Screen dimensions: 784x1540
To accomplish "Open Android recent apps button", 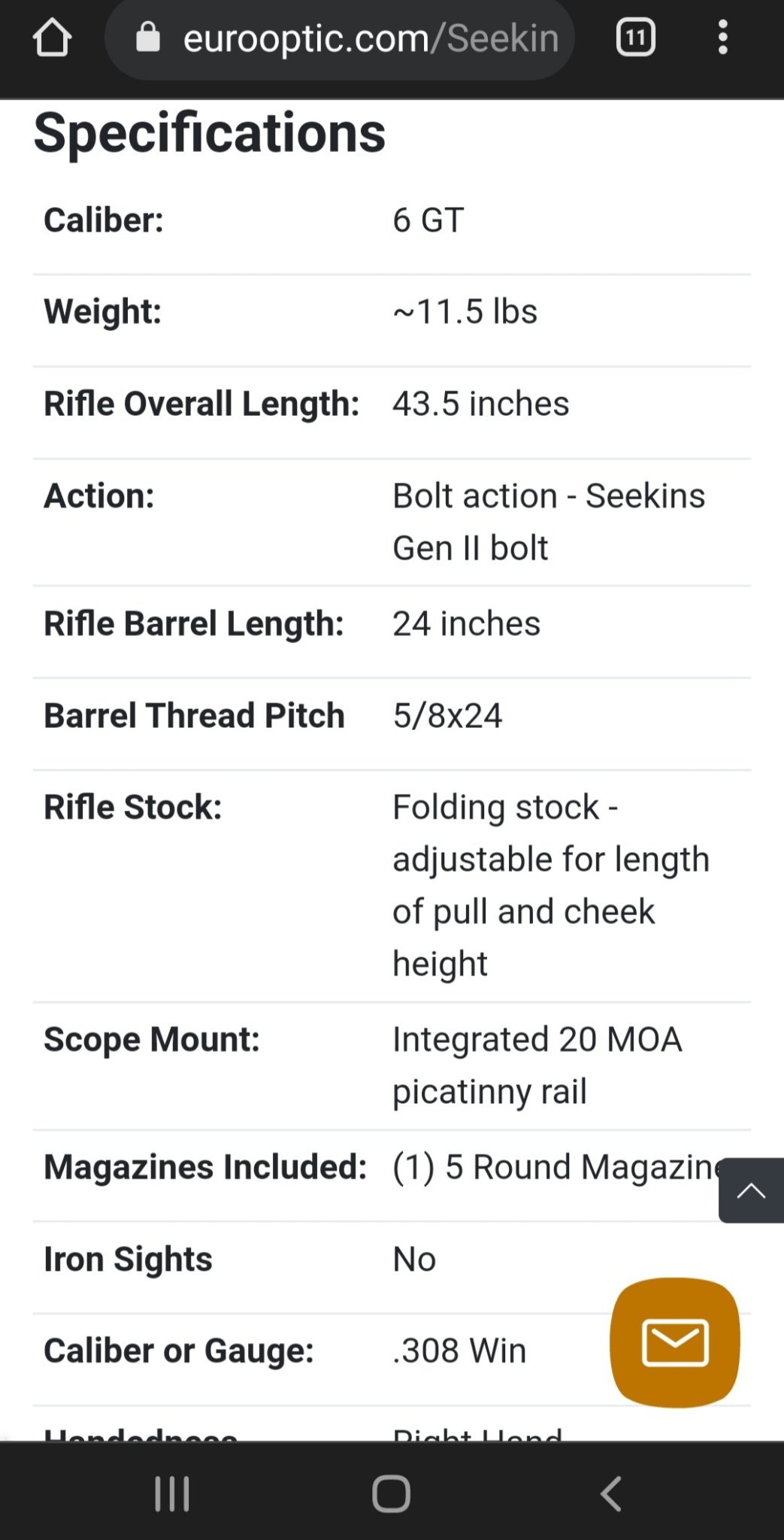I will click(x=172, y=1493).
